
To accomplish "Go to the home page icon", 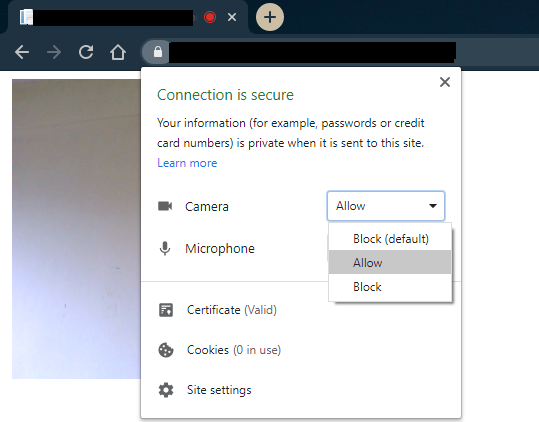I will coord(118,52).
